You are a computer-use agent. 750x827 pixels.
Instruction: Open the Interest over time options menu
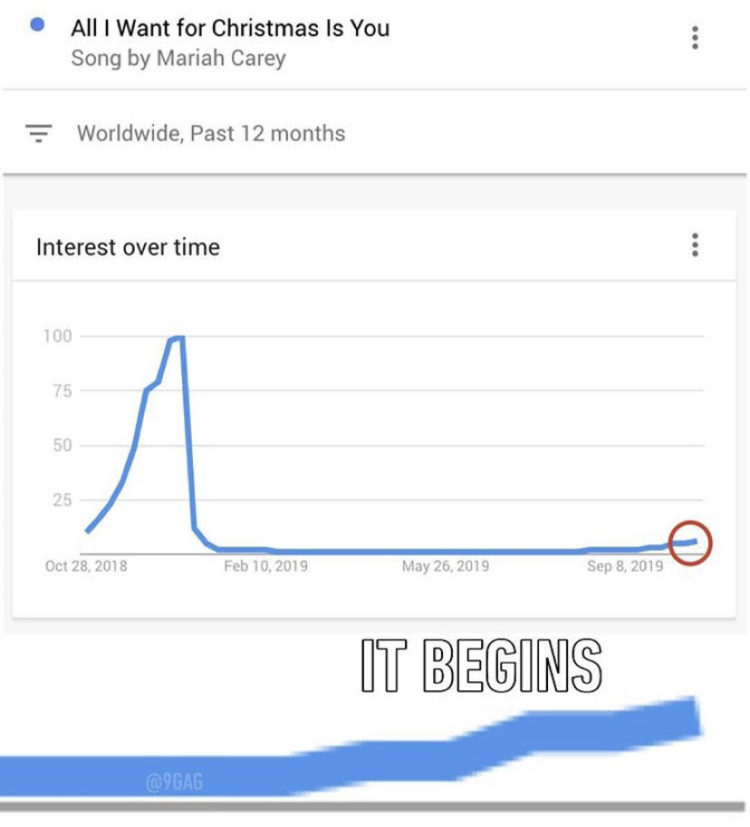click(x=695, y=246)
